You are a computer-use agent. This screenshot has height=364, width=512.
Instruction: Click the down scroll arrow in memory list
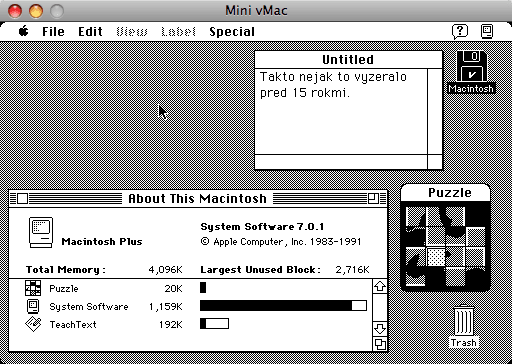pos(380,329)
